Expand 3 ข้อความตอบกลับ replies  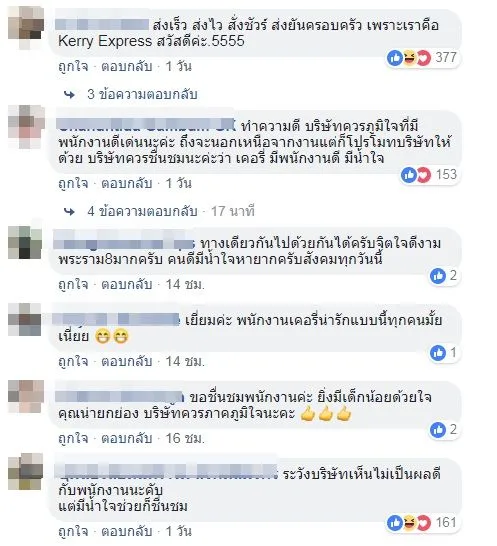pos(142,94)
